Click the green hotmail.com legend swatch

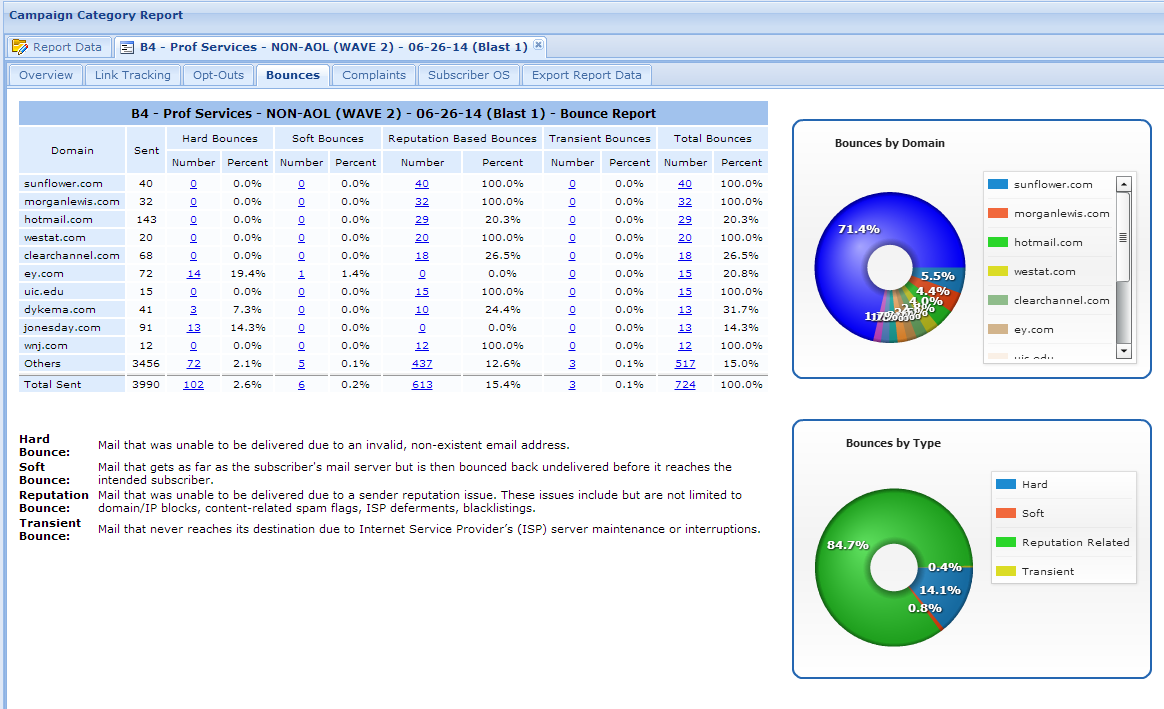[x=997, y=242]
